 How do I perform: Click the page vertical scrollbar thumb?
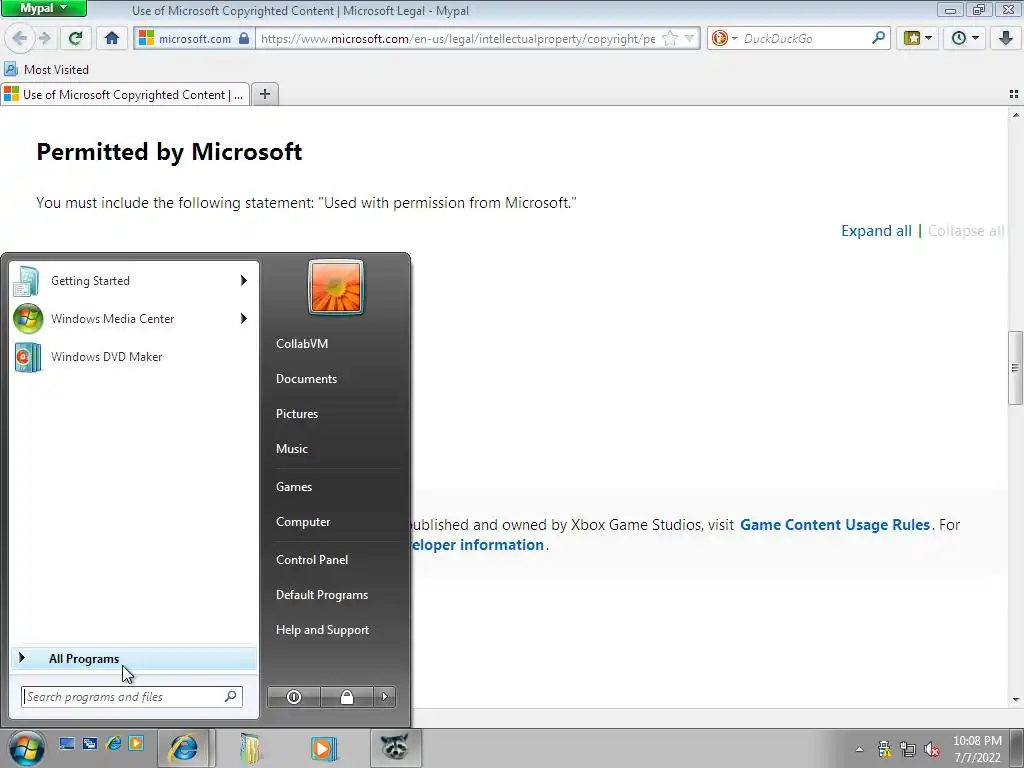coord(1016,368)
